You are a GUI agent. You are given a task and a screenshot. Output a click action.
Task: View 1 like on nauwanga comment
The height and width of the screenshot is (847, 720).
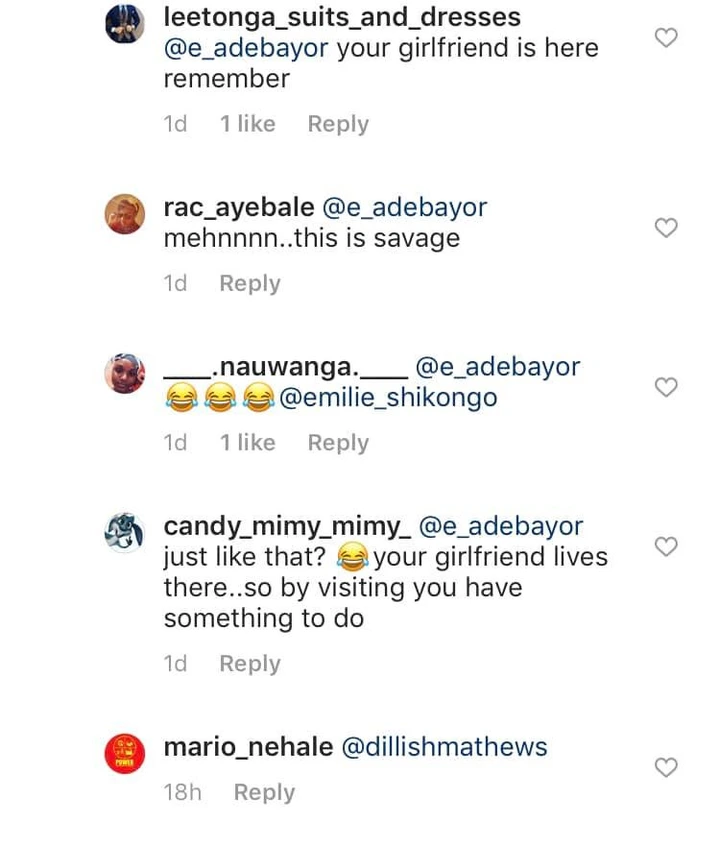click(x=248, y=442)
